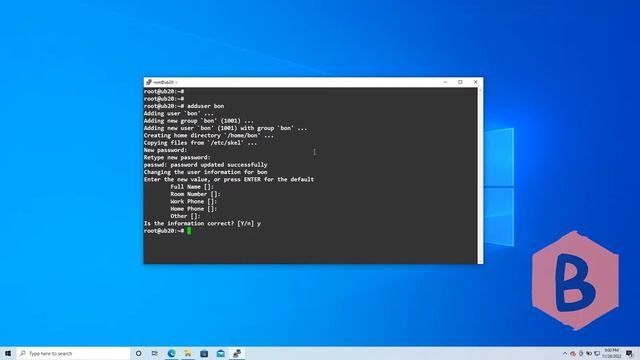This screenshot has width=640, height=360.
Task: Open the taskbar clock and date
Action: click(611, 353)
